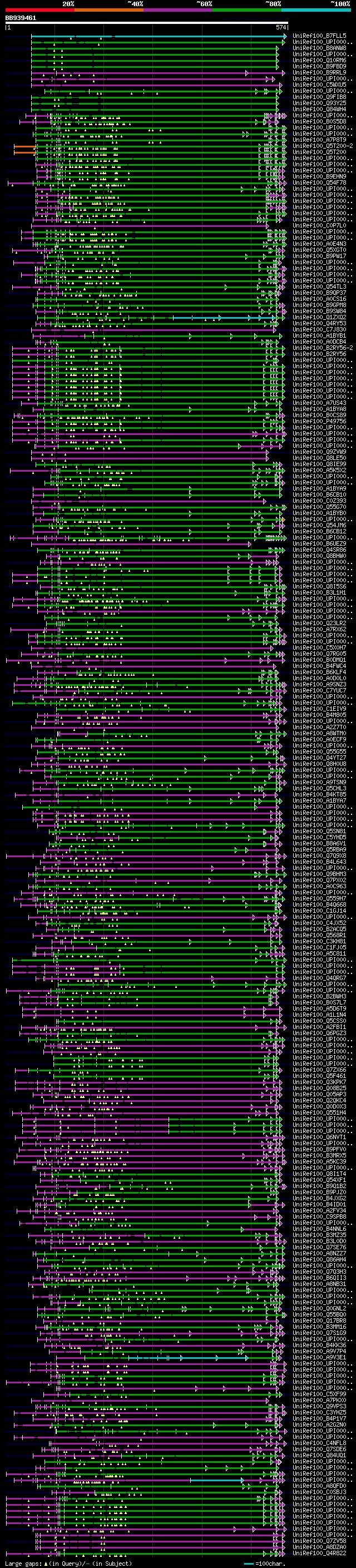
Task: Select the UniRef100_B9QP37 label
Action: 319,293
